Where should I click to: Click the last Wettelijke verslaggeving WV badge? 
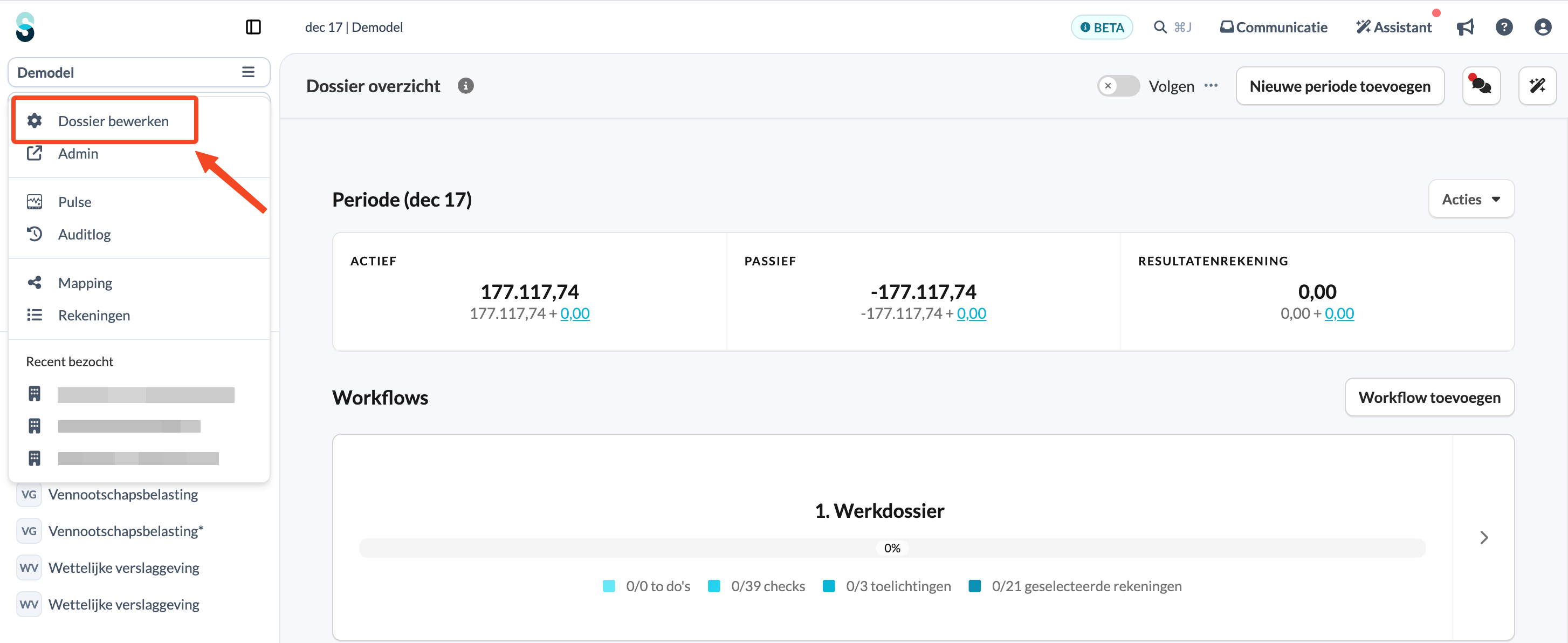coord(29,604)
